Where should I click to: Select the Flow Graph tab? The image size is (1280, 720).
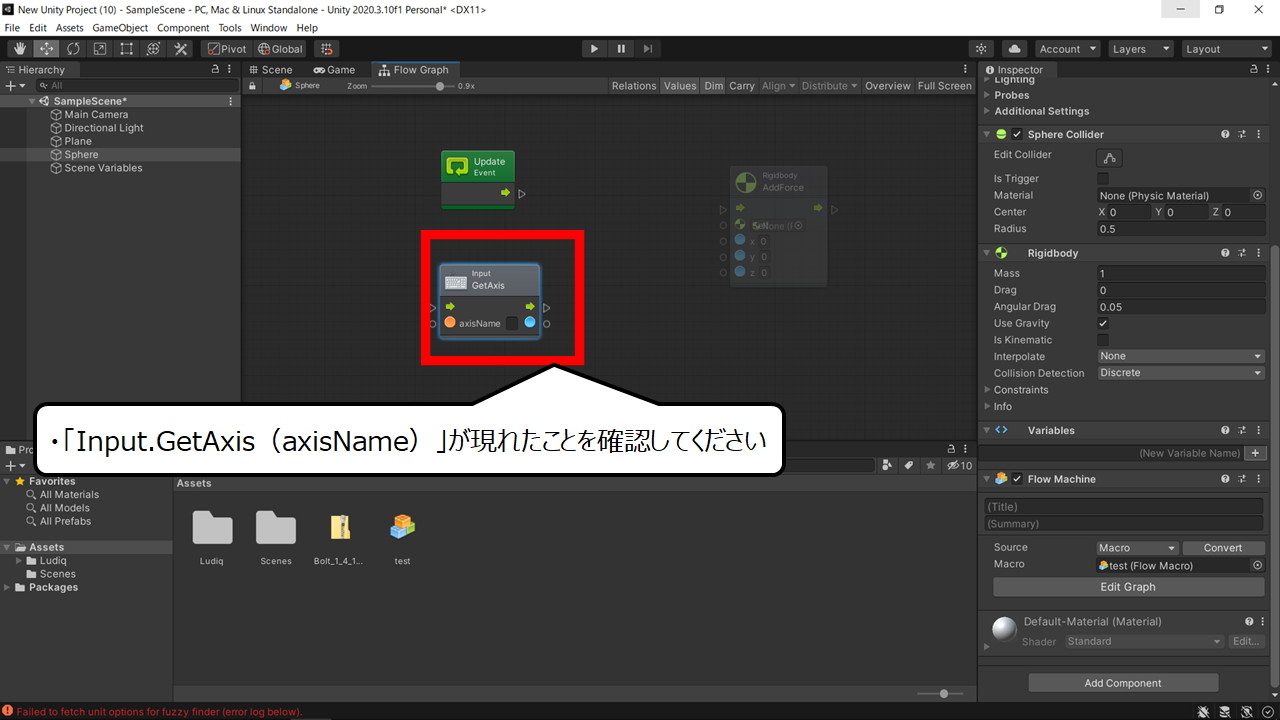414,70
